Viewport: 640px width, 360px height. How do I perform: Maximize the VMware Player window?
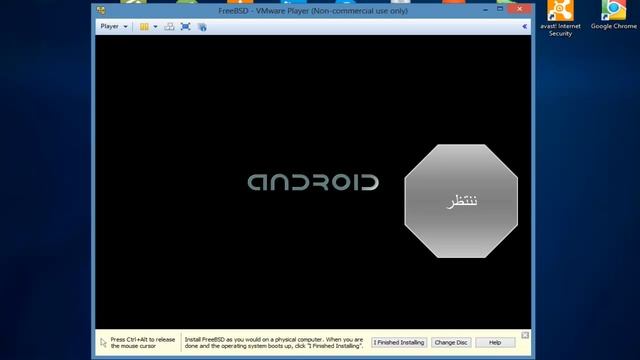(500, 9)
